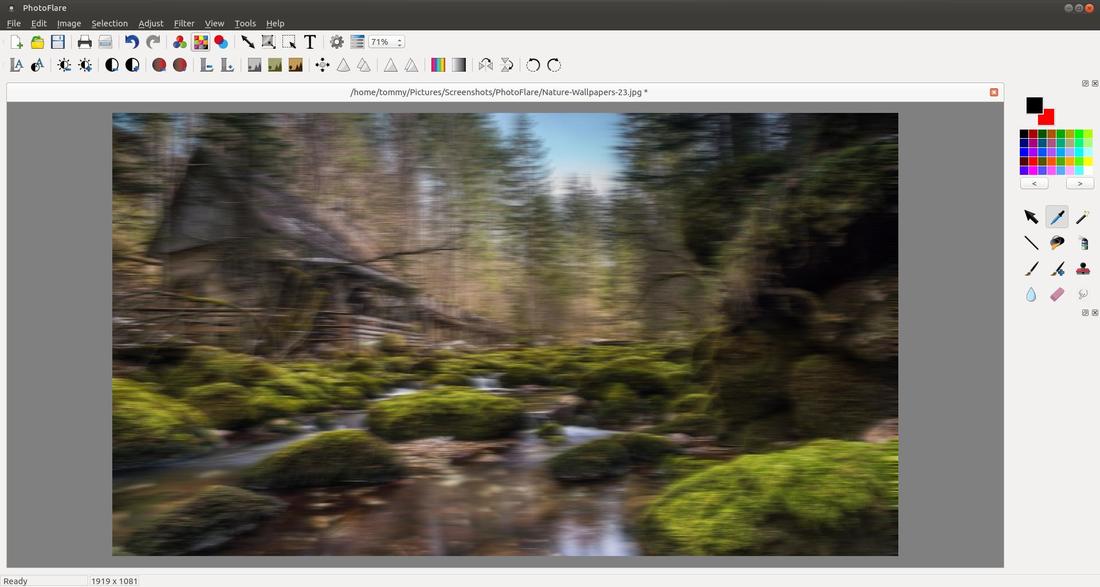Redo the last undone action
The height and width of the screenshot is (587, 1100).
click(153, 42)
